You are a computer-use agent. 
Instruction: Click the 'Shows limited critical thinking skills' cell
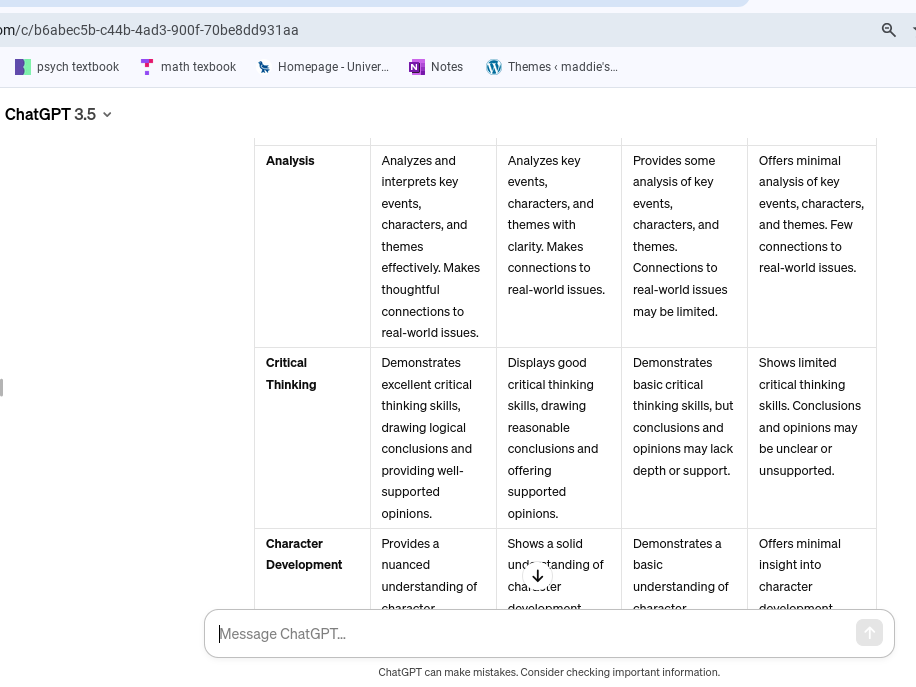(812, 438)
